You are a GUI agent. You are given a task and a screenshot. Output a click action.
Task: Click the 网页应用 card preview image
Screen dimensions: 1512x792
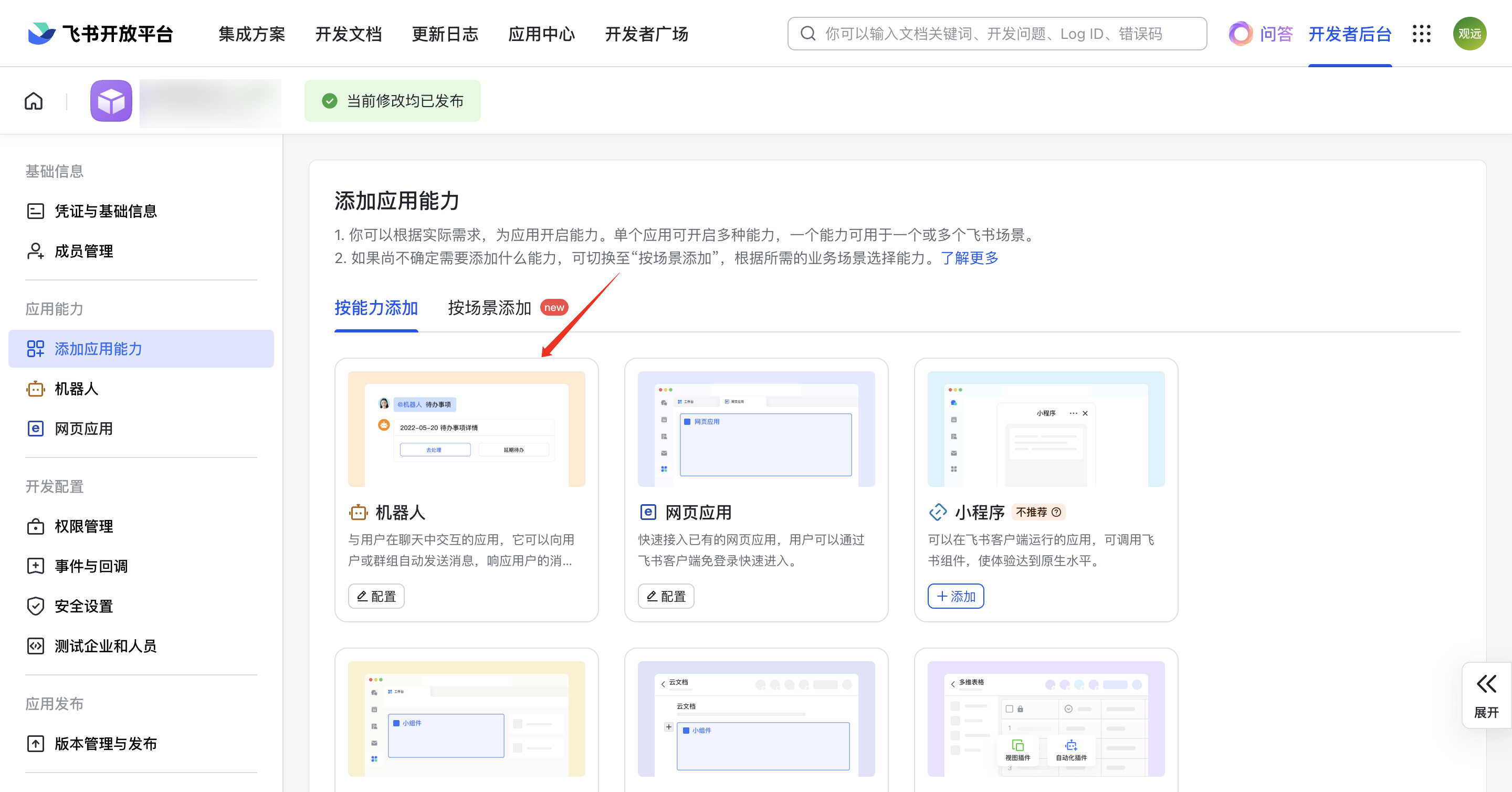pos(756,429)
